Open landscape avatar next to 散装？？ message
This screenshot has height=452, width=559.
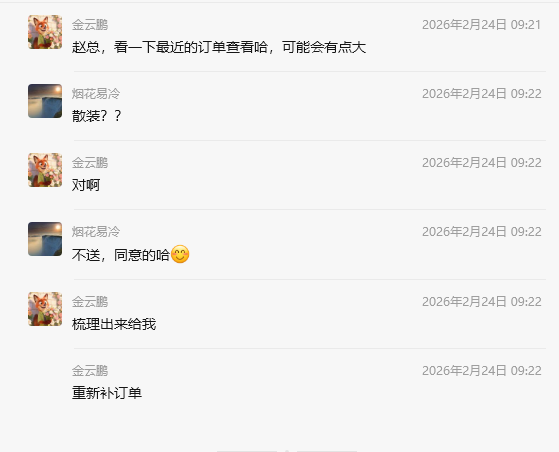pyautogui.click(x=45, y=101)
